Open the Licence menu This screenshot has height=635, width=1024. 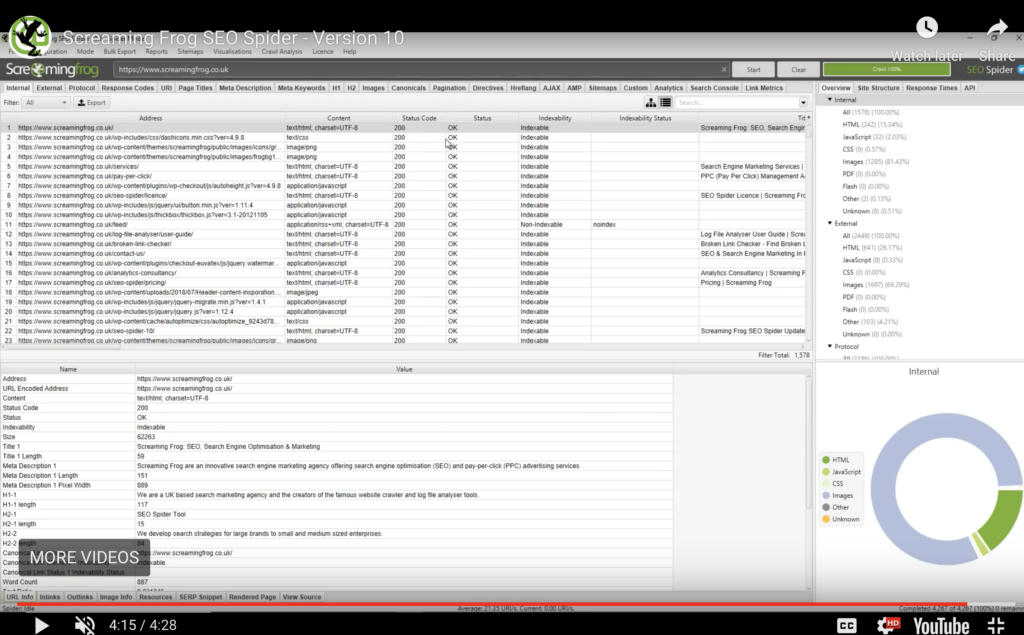(323, 52)
